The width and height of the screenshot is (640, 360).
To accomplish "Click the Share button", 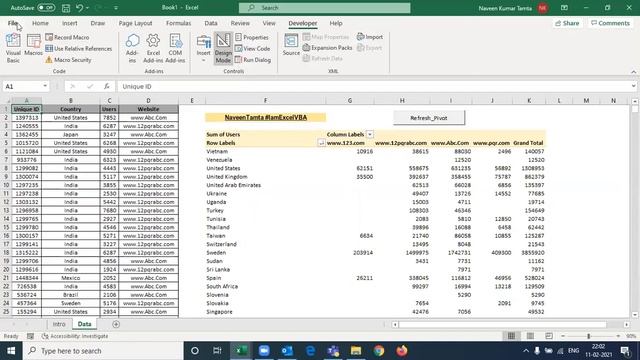I will [x=567, y=23].
